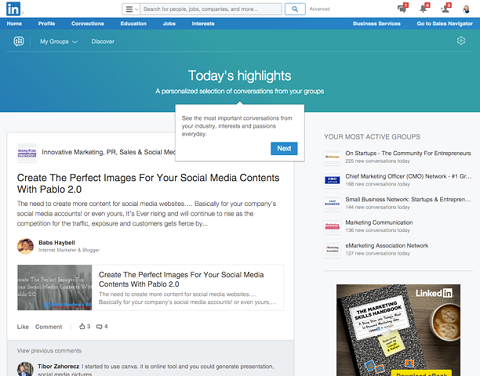
Task: Go to Sales Navigator link
Action: tap(445, 24)
